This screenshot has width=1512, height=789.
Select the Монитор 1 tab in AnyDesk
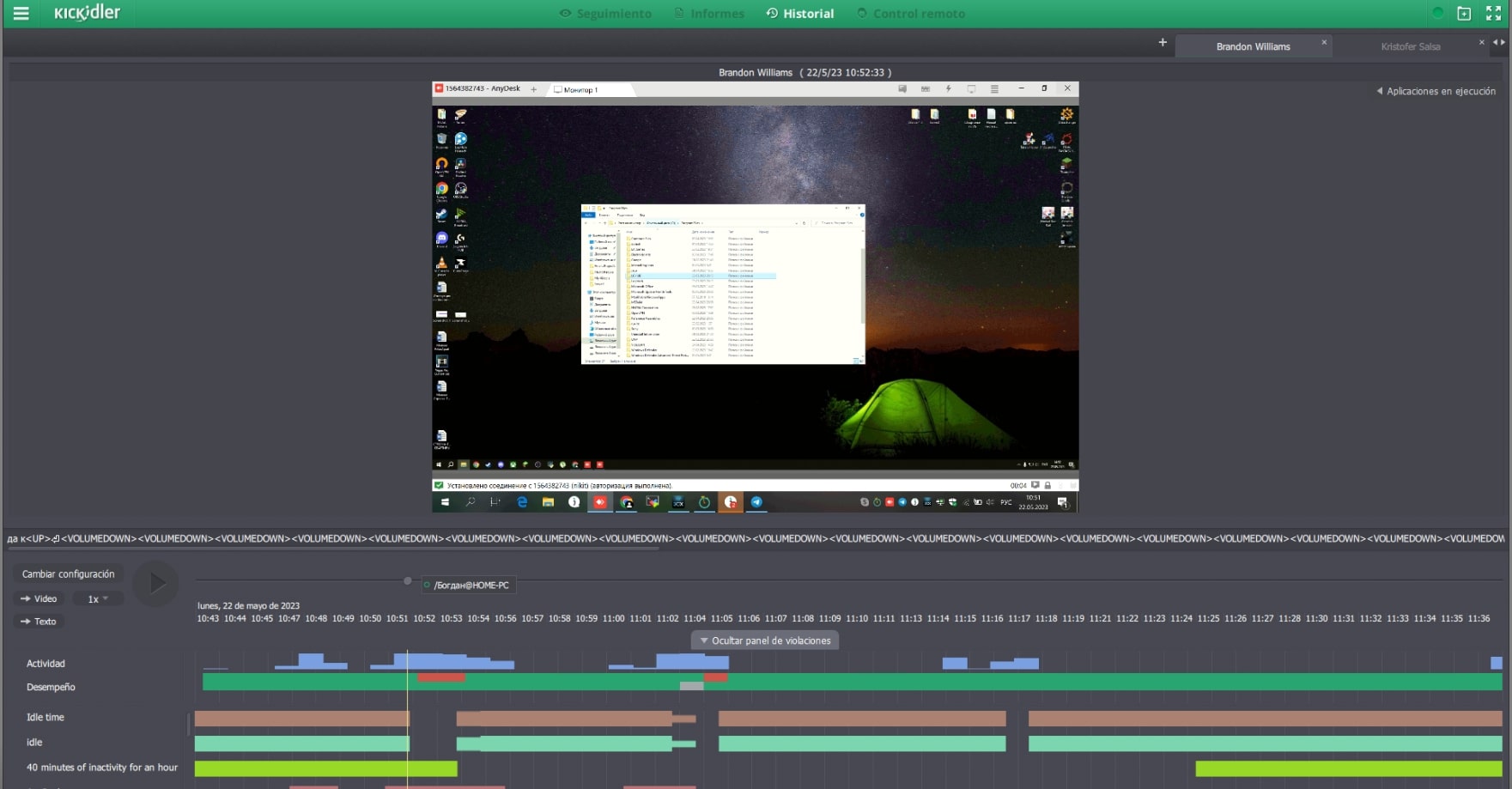591,89
